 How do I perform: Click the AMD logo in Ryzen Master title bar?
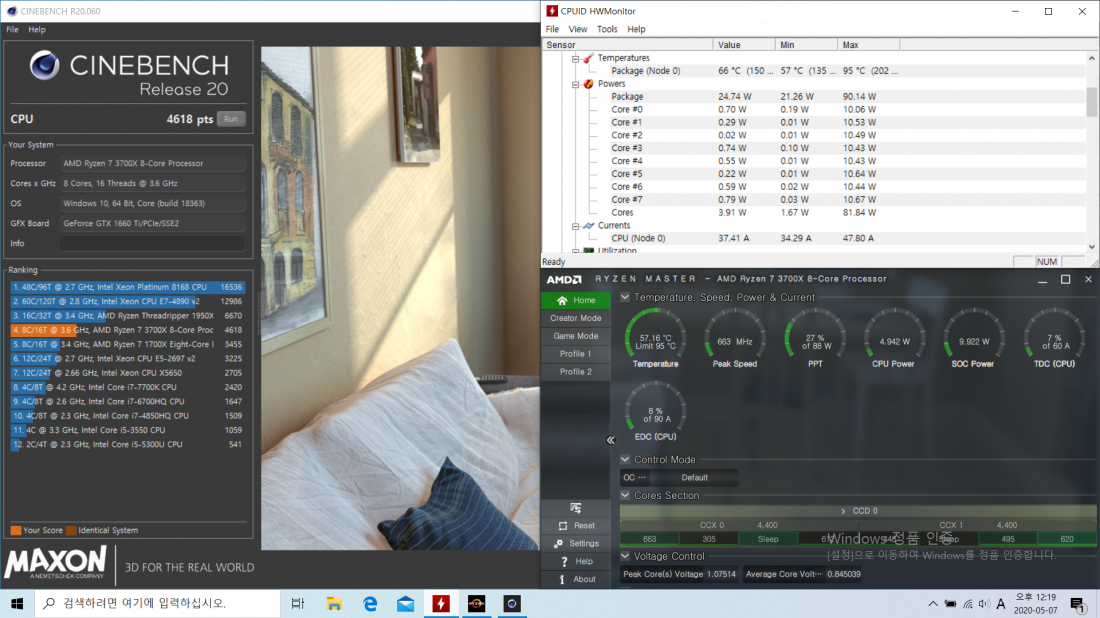(564, 279)
